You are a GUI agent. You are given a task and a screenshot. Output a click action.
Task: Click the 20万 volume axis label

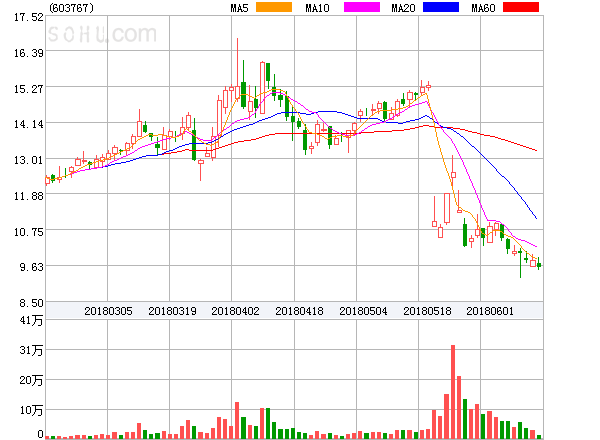31,380
